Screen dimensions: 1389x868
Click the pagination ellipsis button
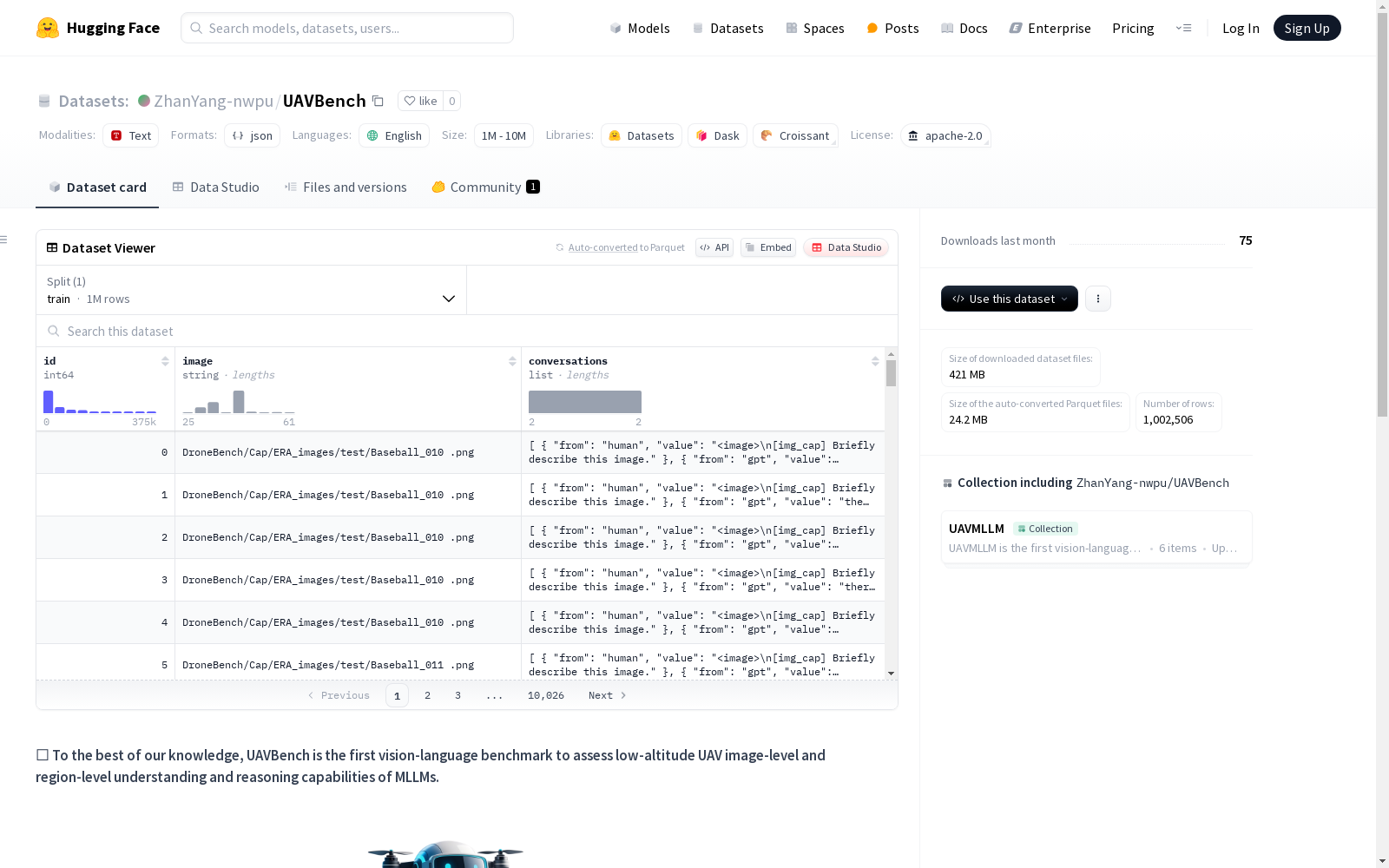pyautogui.click(x=494, y=695)
